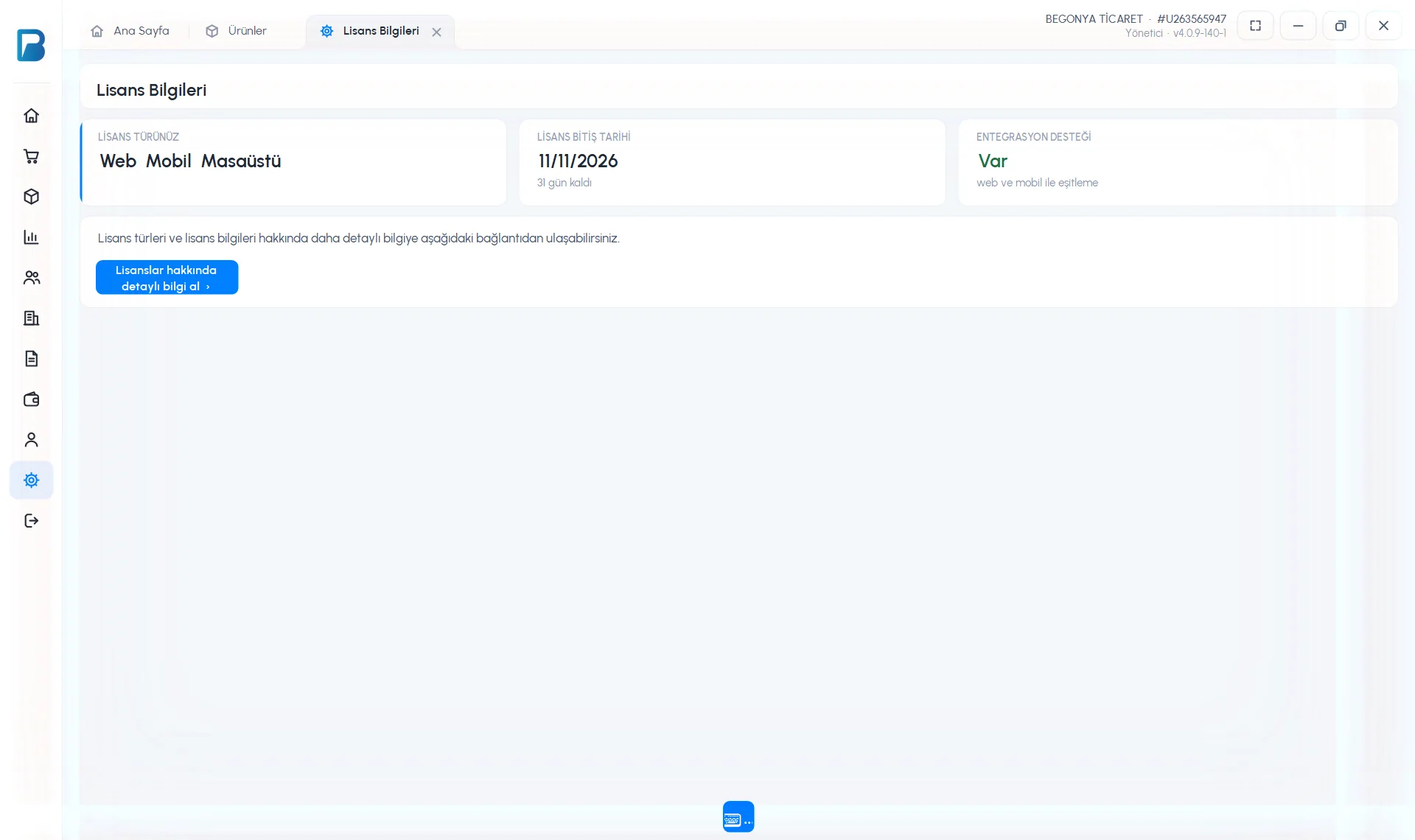Toggle the fullscreen expand icon
Viewport: 1415px width, 840px height.
click(1255, 26)
